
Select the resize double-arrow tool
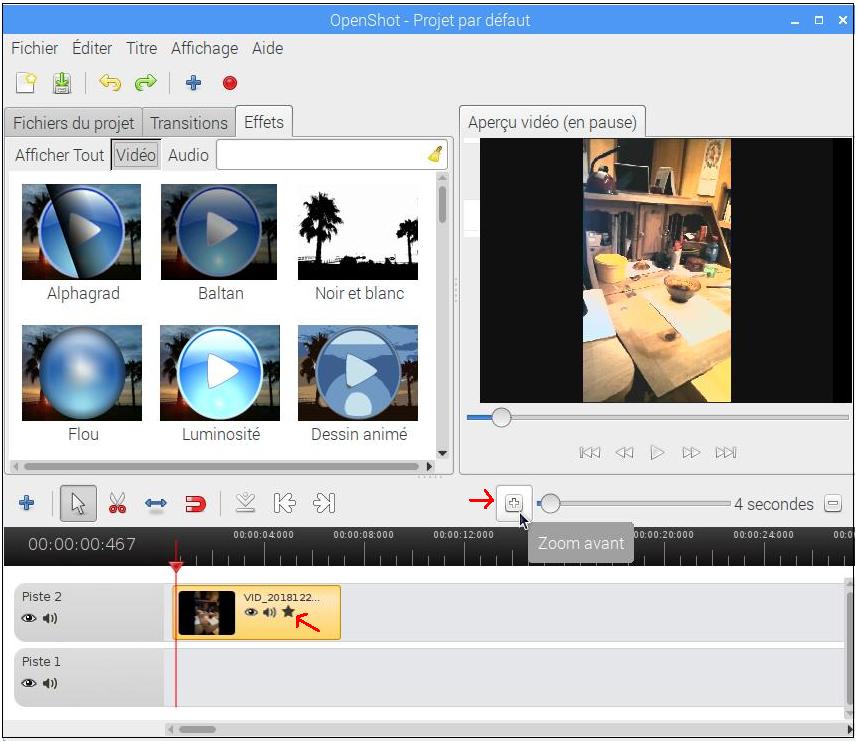tap(156, 503)
